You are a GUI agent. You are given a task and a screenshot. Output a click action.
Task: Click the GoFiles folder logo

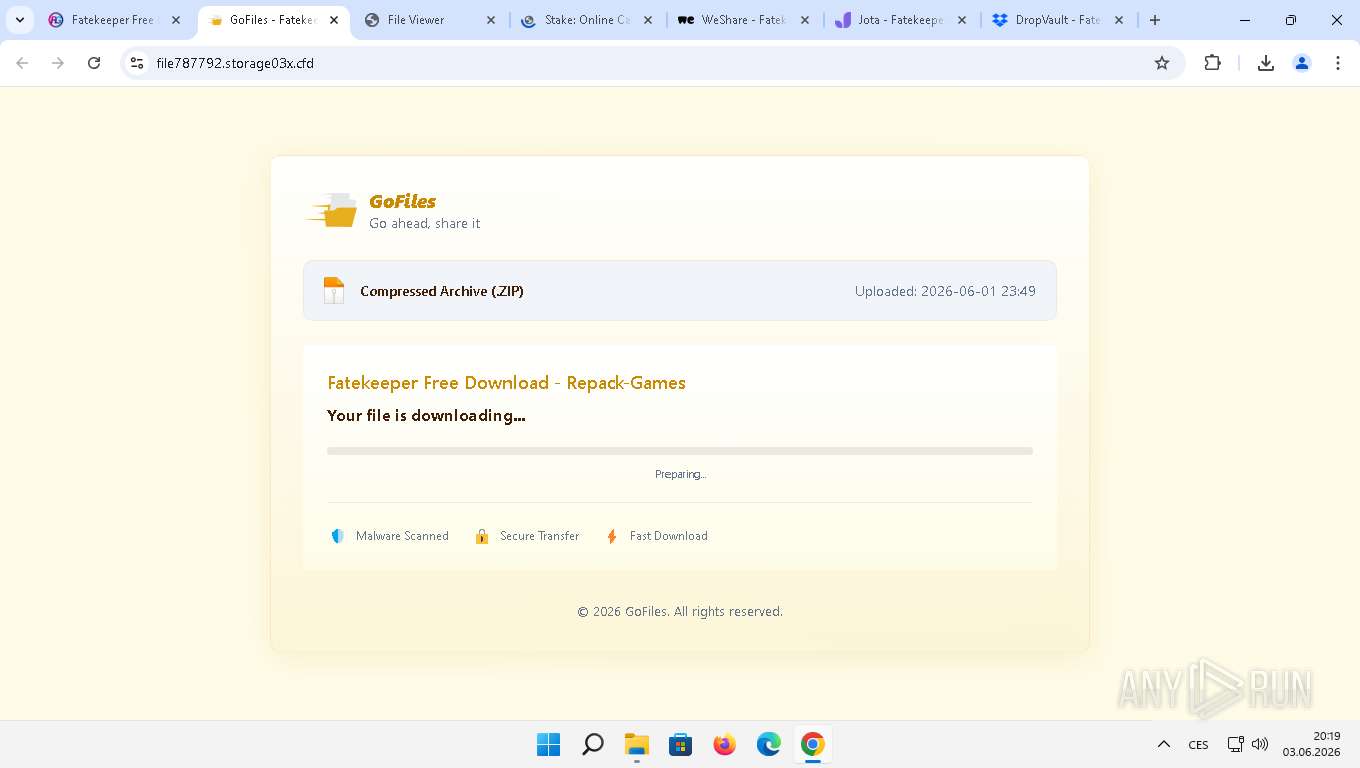point(331,210)
